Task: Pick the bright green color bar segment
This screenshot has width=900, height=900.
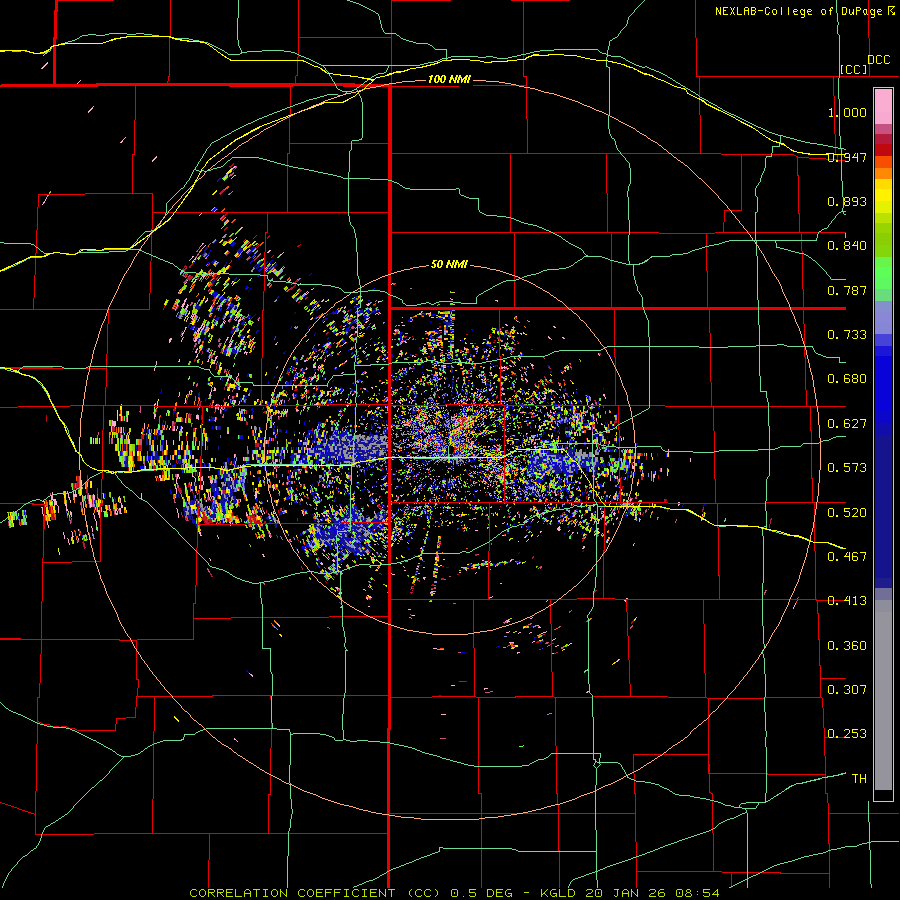Action: (883, 273)
